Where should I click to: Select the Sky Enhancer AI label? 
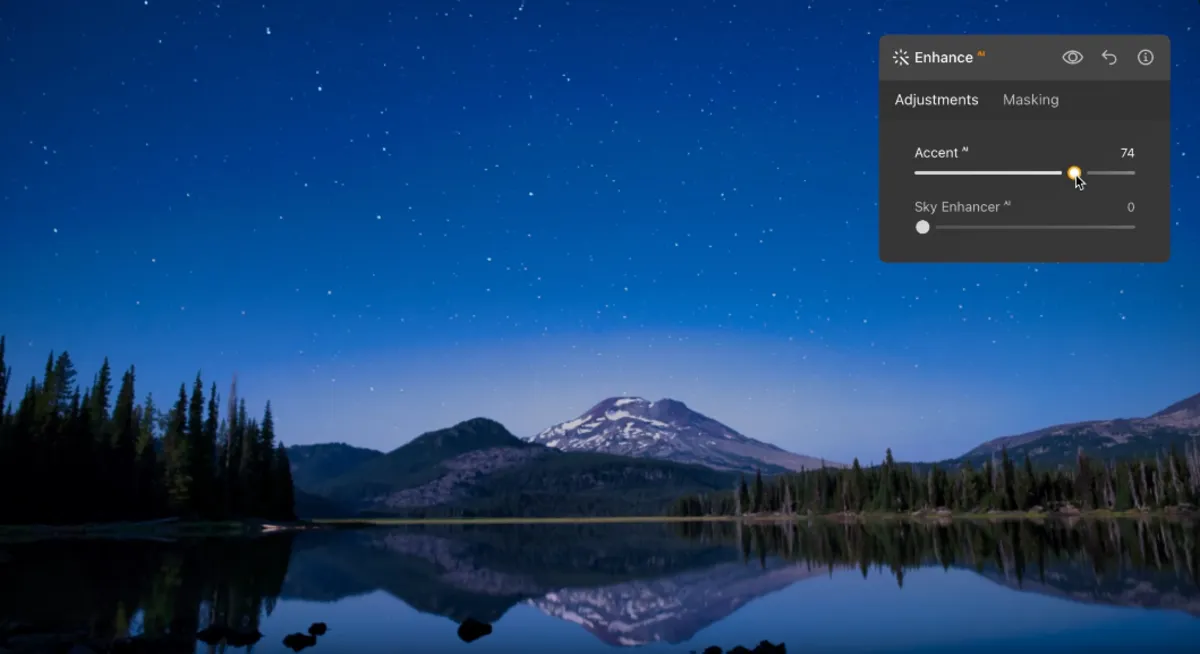pos(960,207)
